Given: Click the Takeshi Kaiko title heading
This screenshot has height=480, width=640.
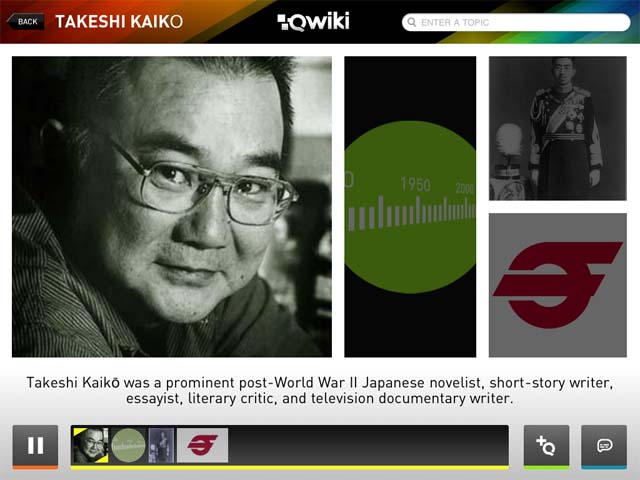Looking at the screenshot, I should 119,22.
